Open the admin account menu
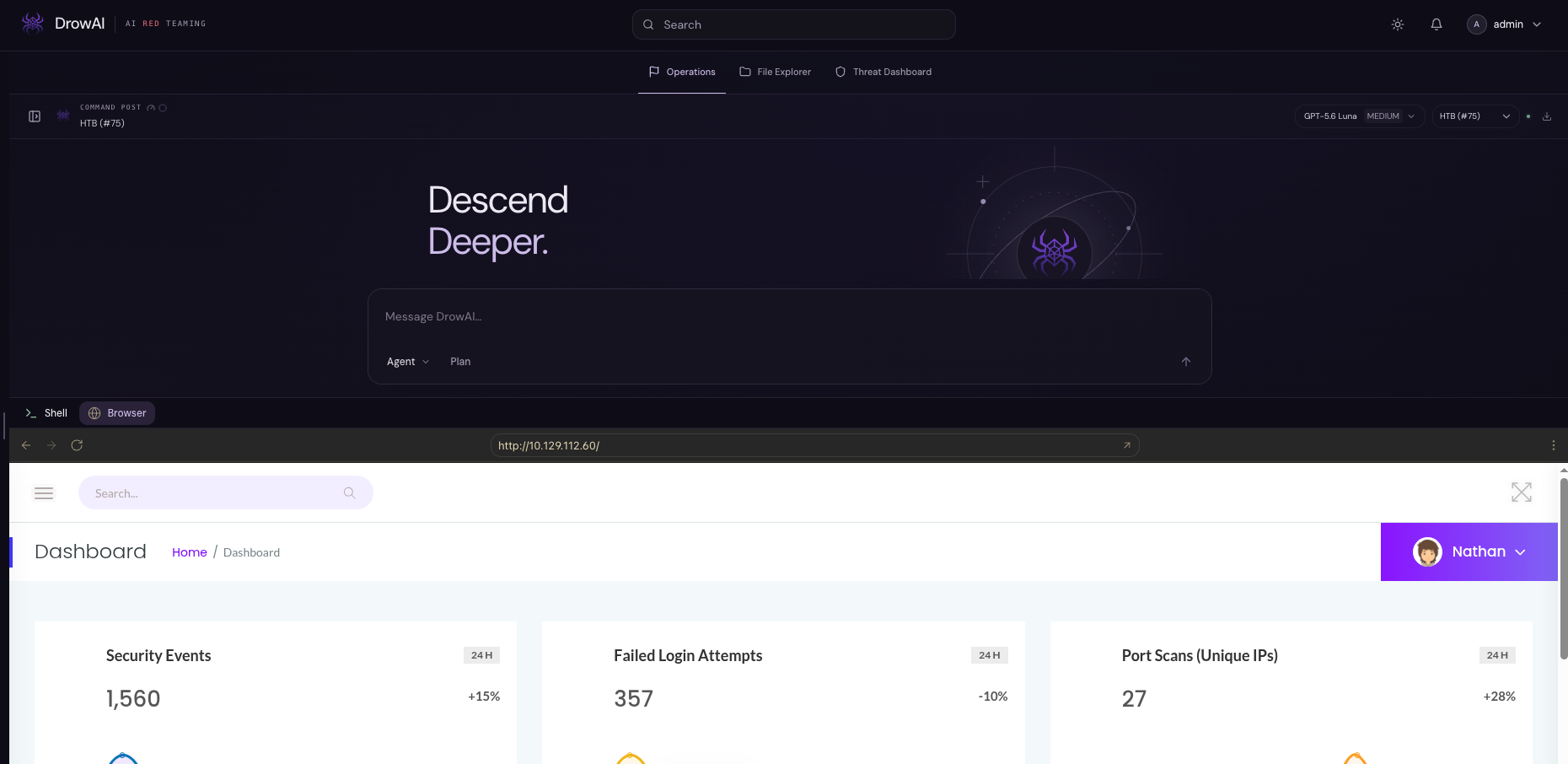Image resolution: width=1568 pixels, height=764 pixels. coord(1505,24)
